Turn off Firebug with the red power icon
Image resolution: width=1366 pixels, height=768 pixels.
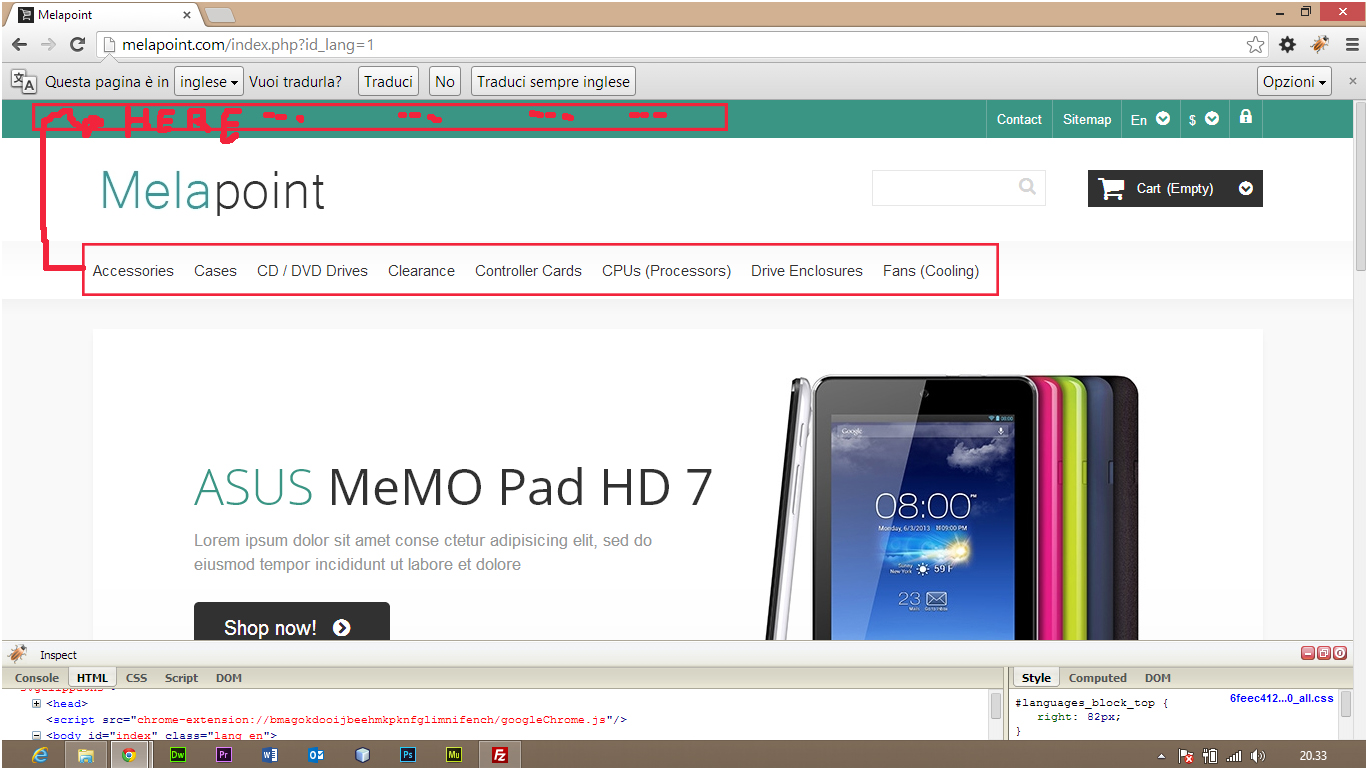pyautogui.click(x=1340, y=653)
